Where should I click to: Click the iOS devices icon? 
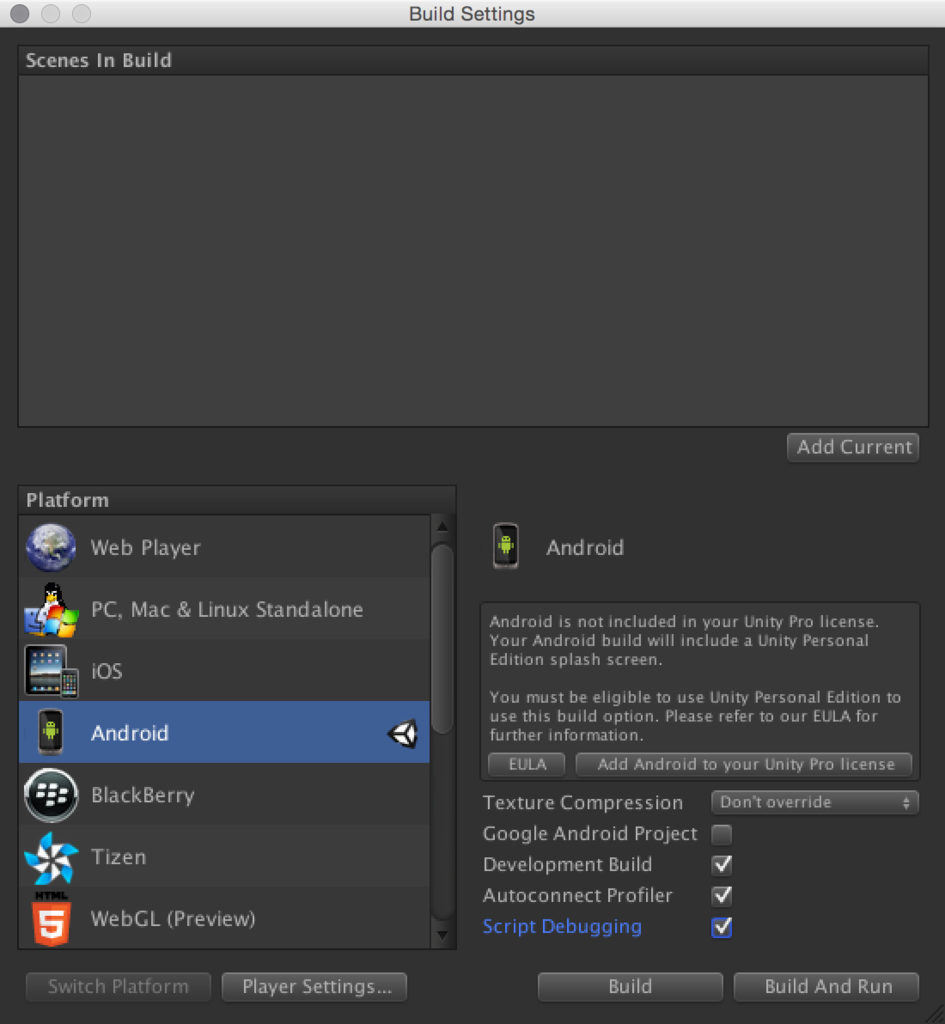[x=51, y=671]
